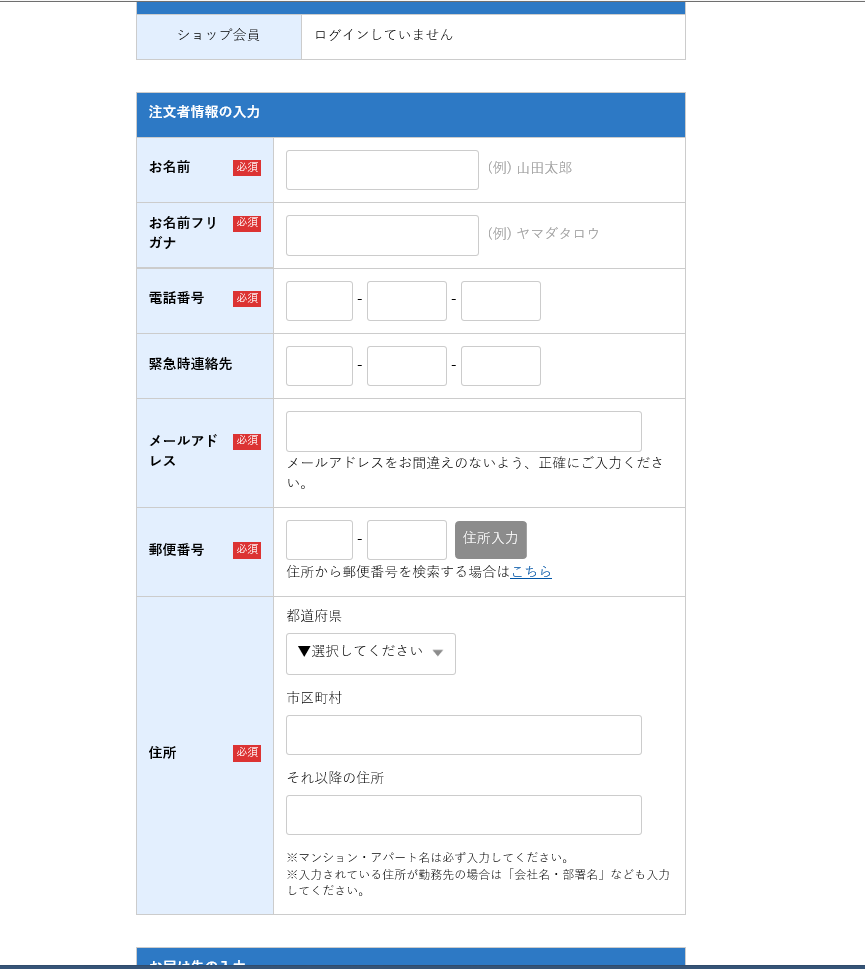Click the second 緊急時連絡先 input box
Viewport: 865px width, 969px height.
click(406, 365)
